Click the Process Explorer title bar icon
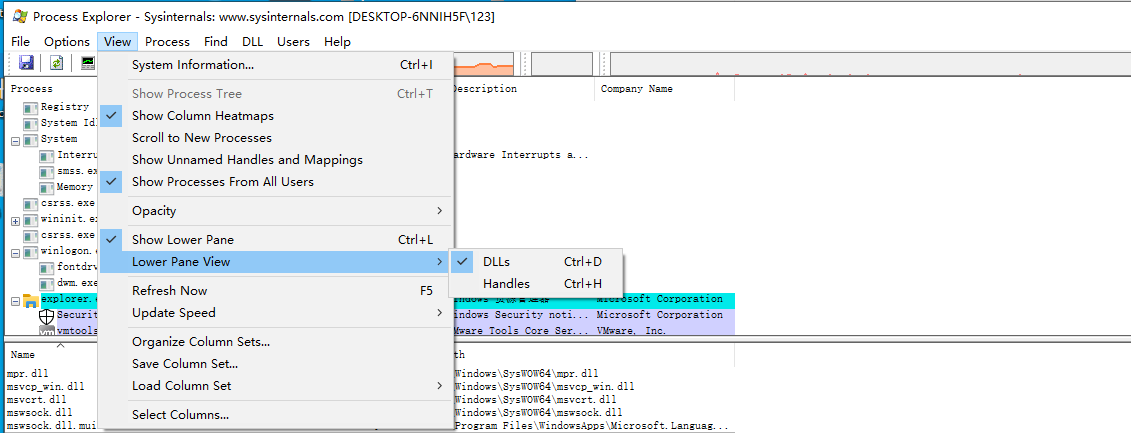Image resolution: width=1131 pixels, height=433 pixels. pos(21,16)
